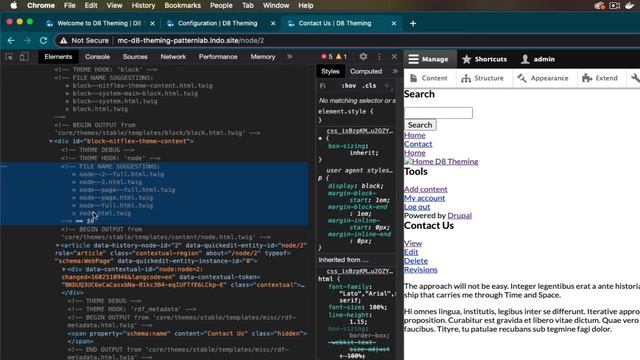Screen dimensions: 640x360
Task: Open DevTools settings gear
Action: [363, 57]
